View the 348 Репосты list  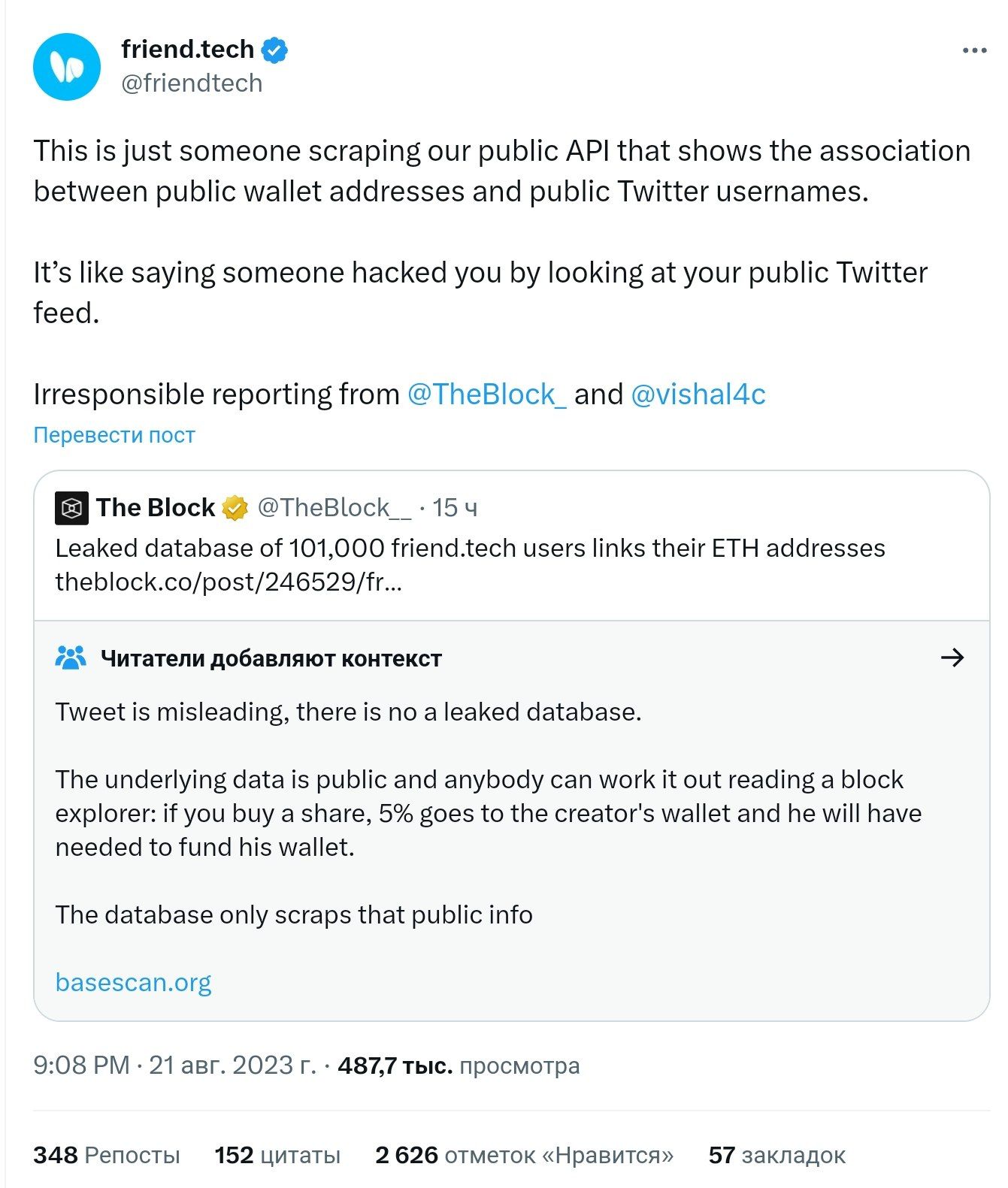point(107,1154)
